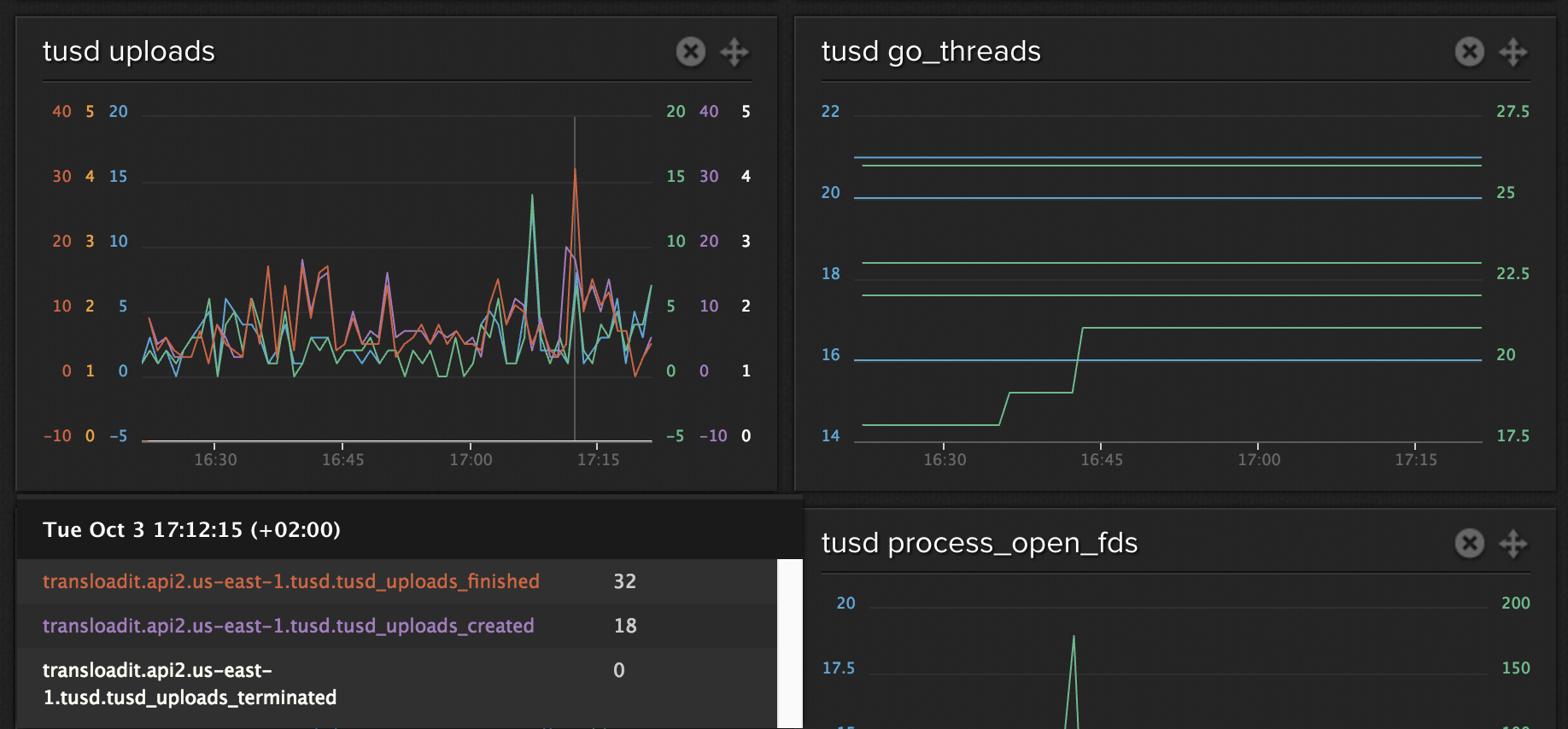Screen dimensions: 1568x729
Task: Close the tusd process_open_fds panel
Action: [x=1469, y=544]
